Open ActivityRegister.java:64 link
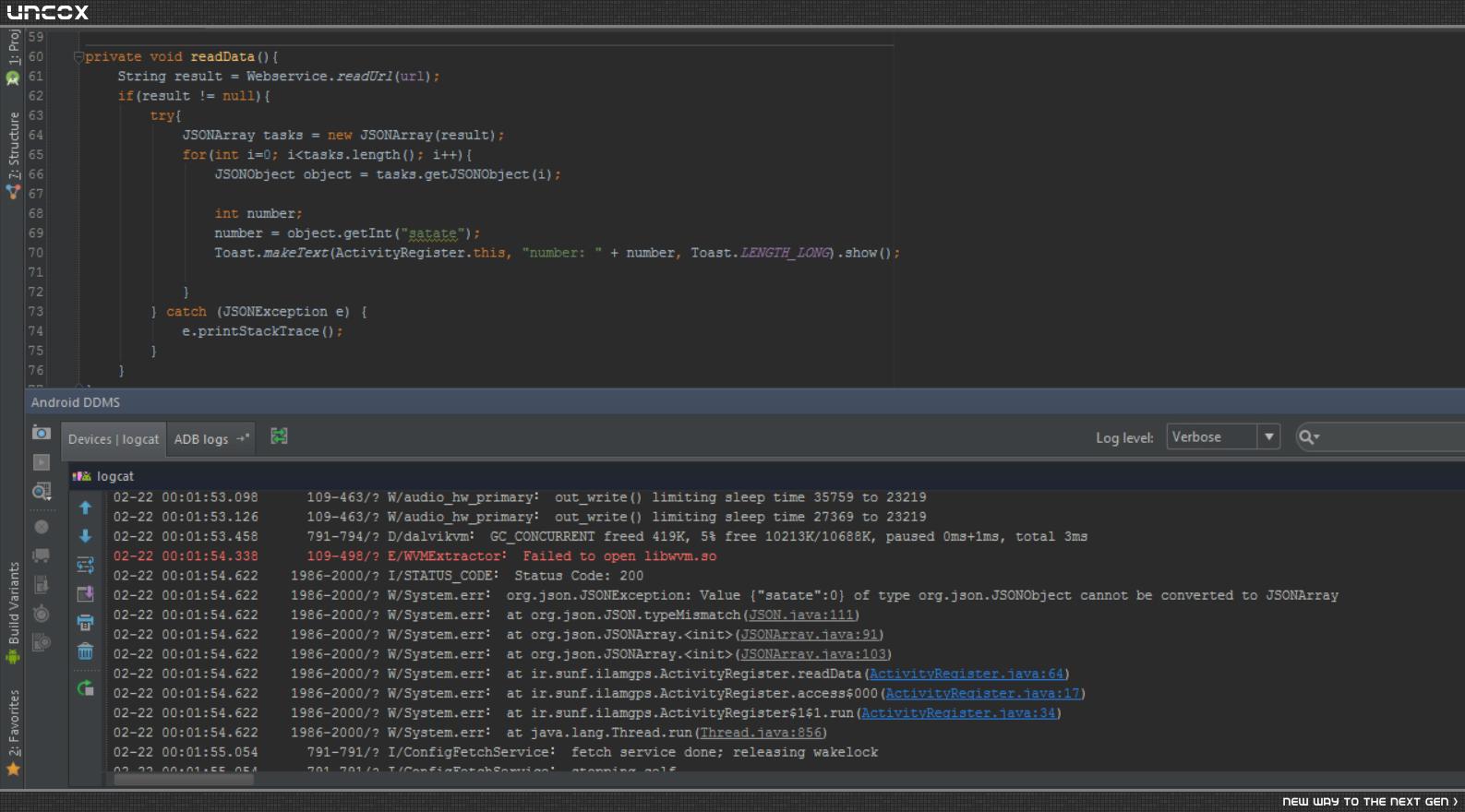Screen dimensions: 1465x812 (967, 674)
